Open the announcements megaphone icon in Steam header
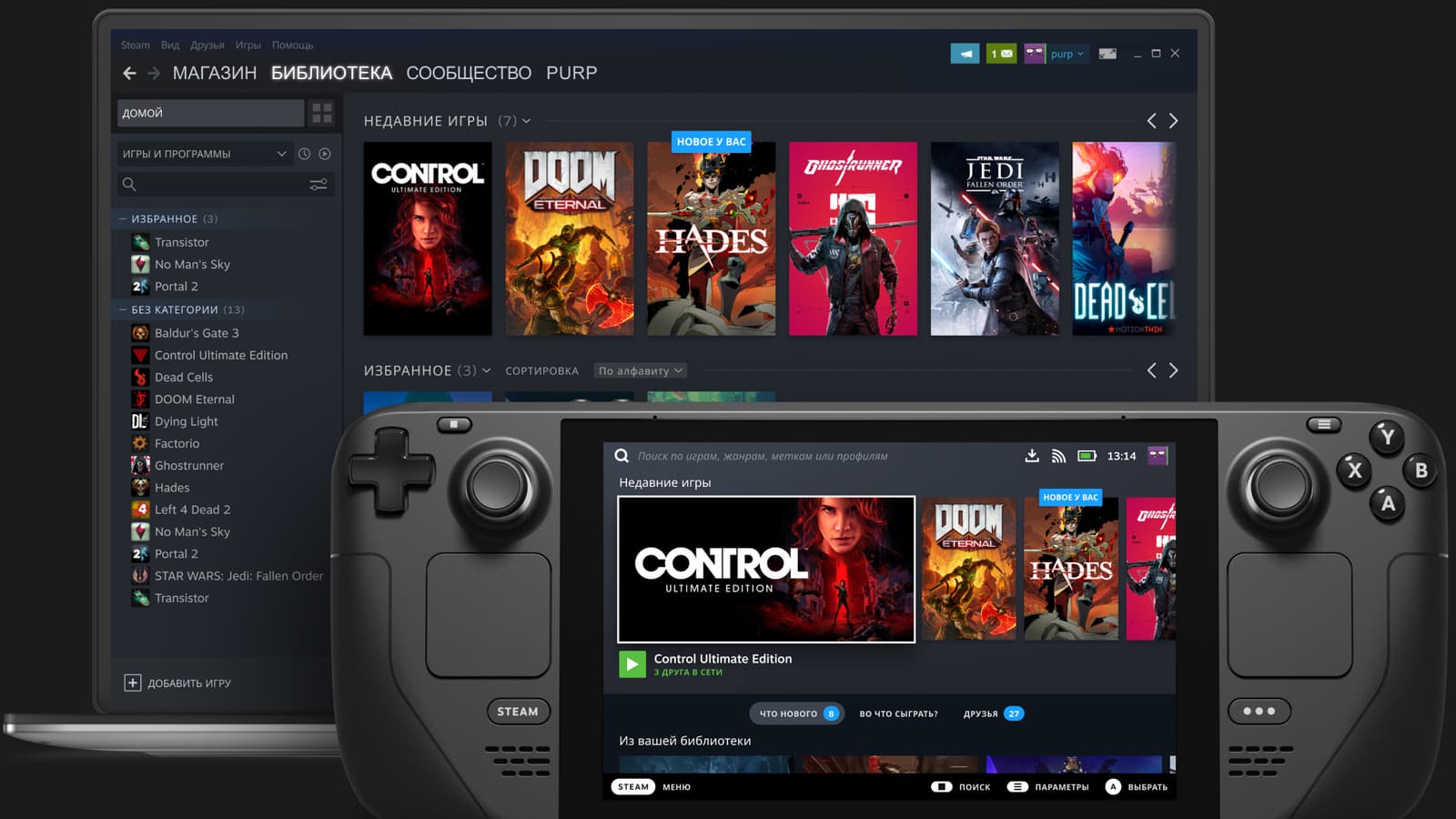 click(x=966, y=54)
